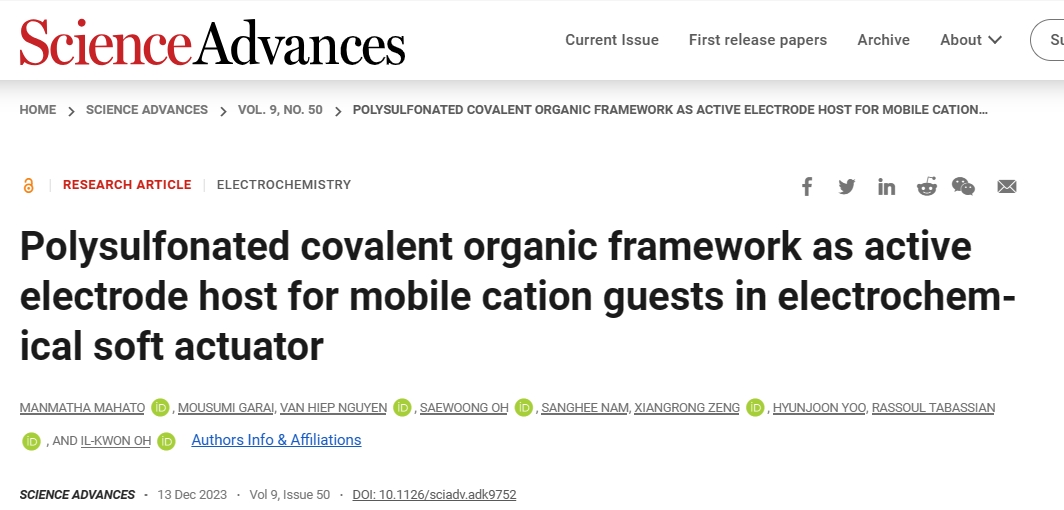Open ORCID icon next to Il-Kwon Oh

tap(166, 442)
